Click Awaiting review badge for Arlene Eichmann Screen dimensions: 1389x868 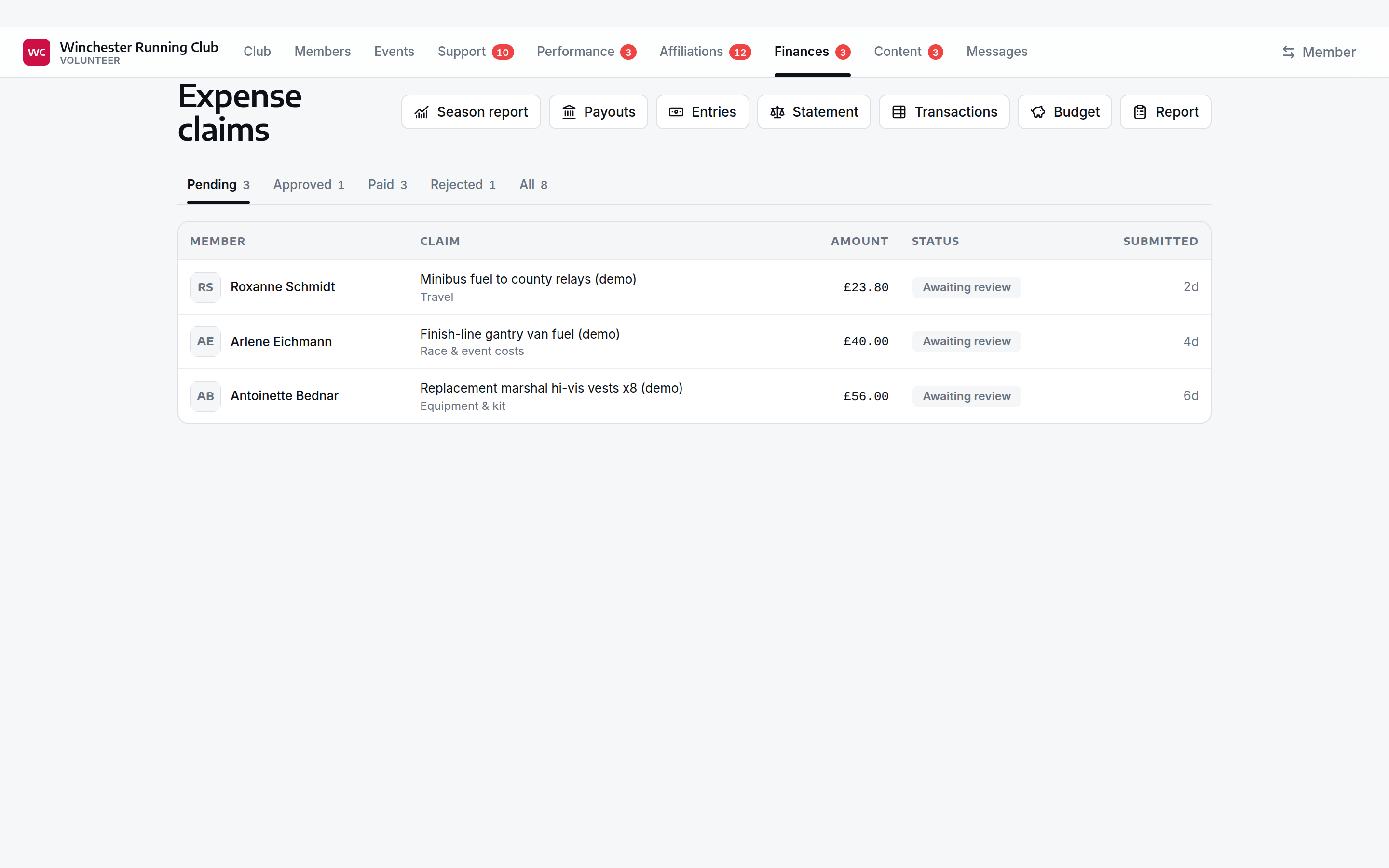967,341
